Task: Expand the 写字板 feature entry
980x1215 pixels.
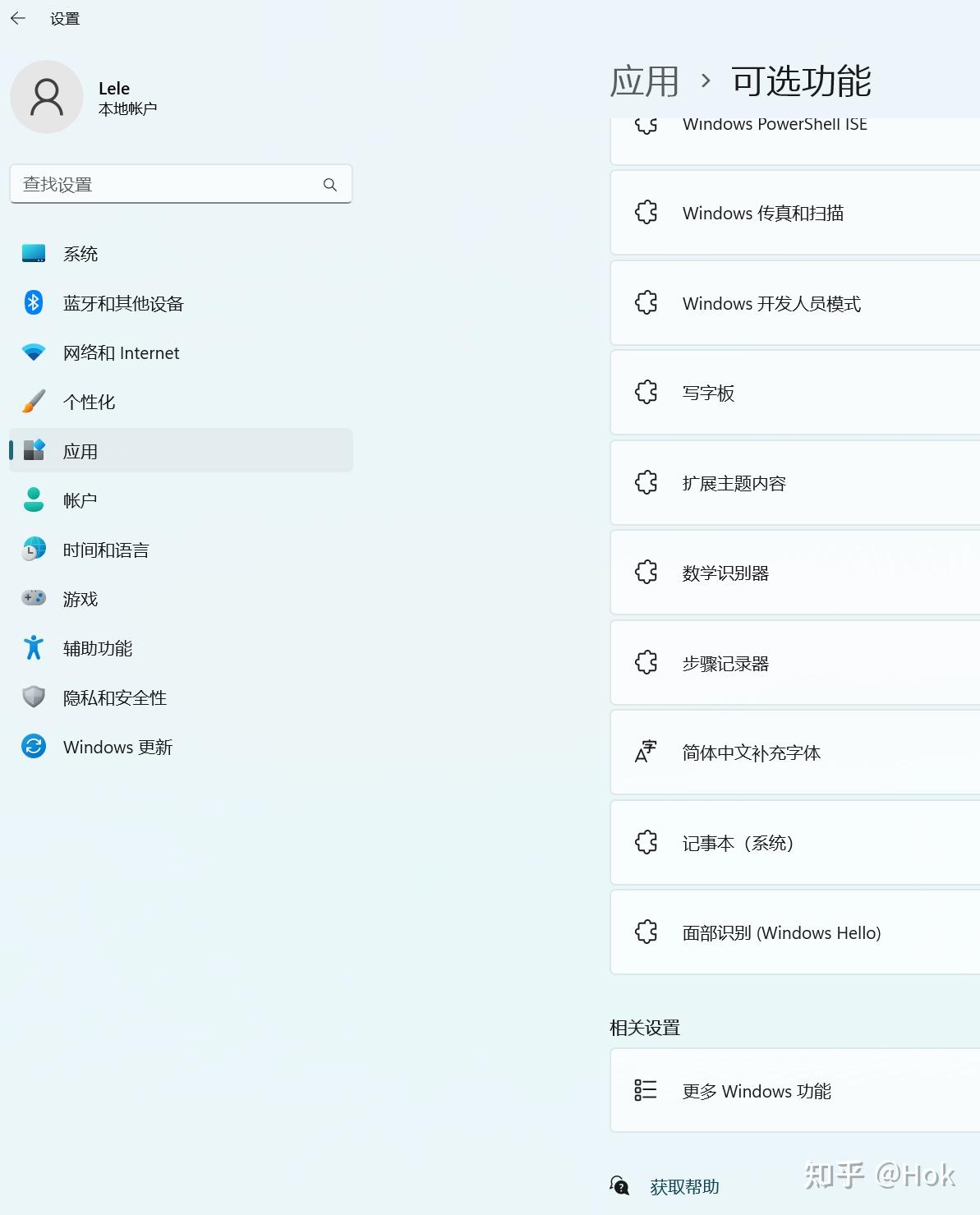Action: click(789, 392)
